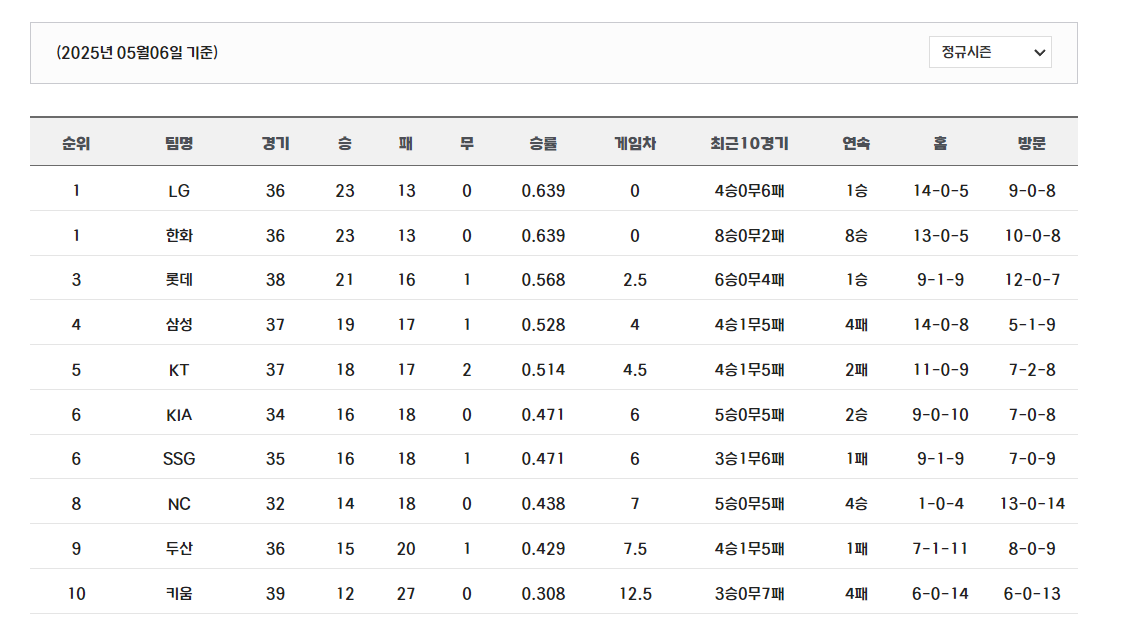
Task: Select the 키움 team name
Action: pos(179,593)
